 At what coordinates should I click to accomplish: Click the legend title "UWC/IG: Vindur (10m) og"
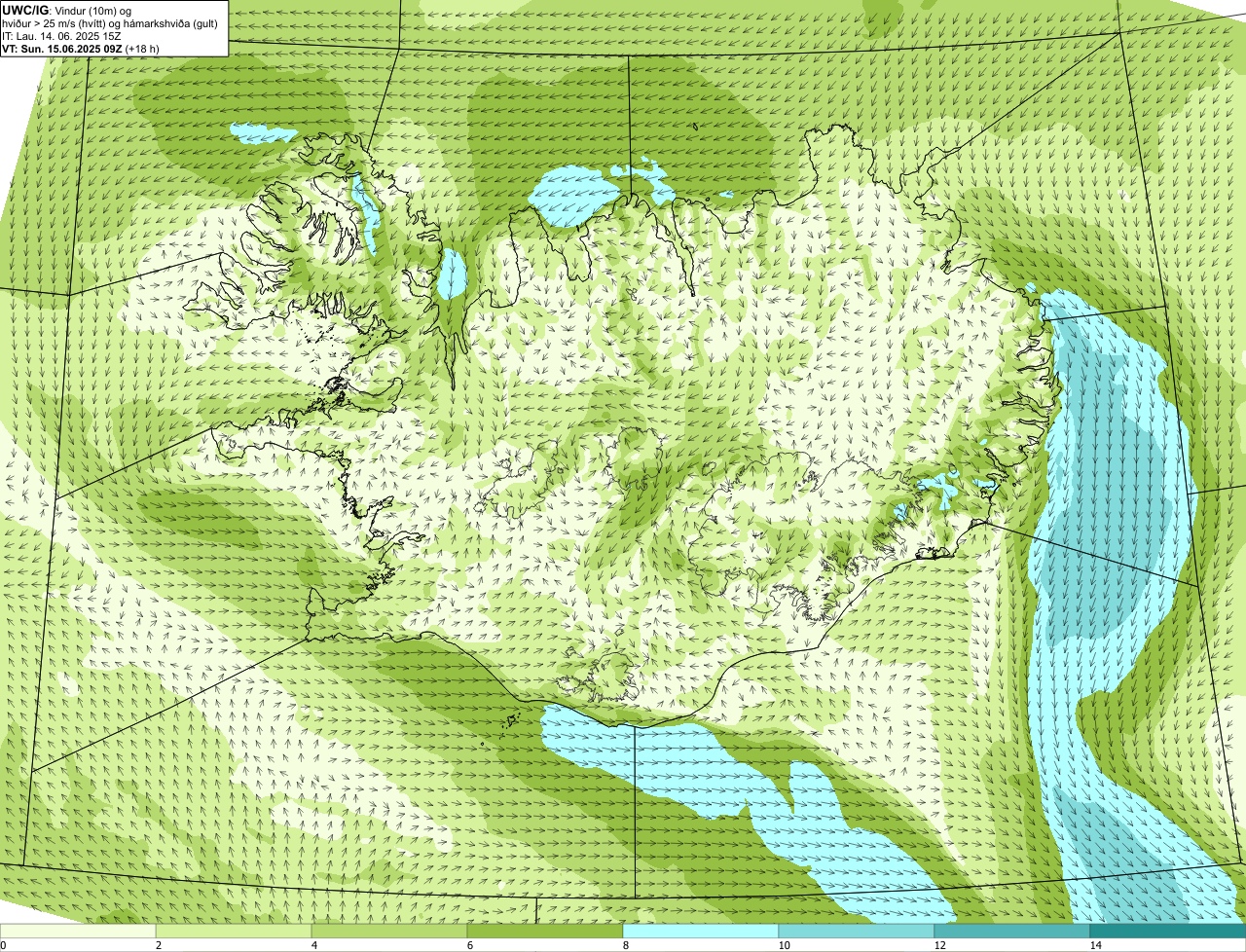point(66,11)
